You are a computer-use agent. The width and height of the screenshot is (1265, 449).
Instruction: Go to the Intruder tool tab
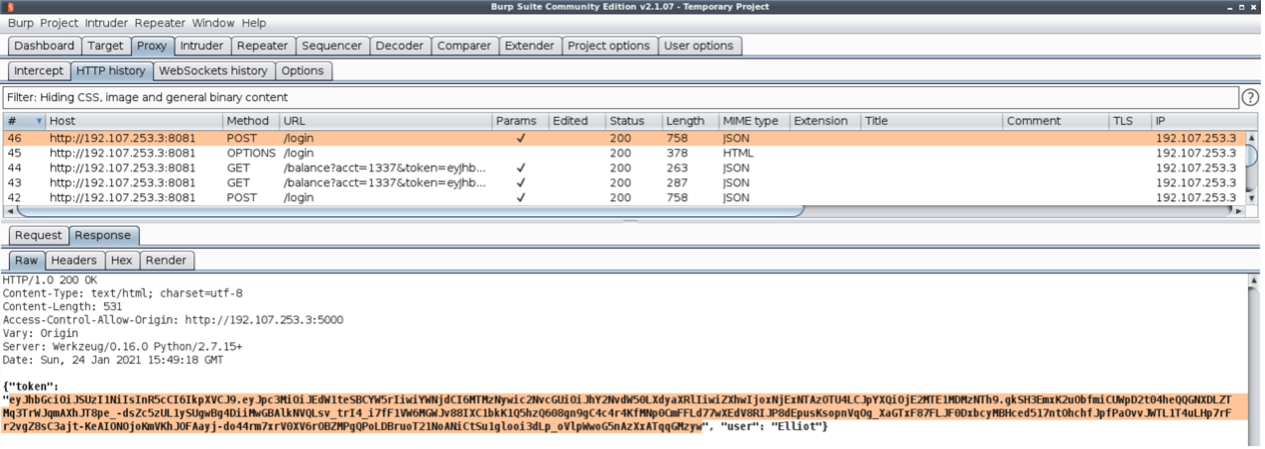[202, 46]
